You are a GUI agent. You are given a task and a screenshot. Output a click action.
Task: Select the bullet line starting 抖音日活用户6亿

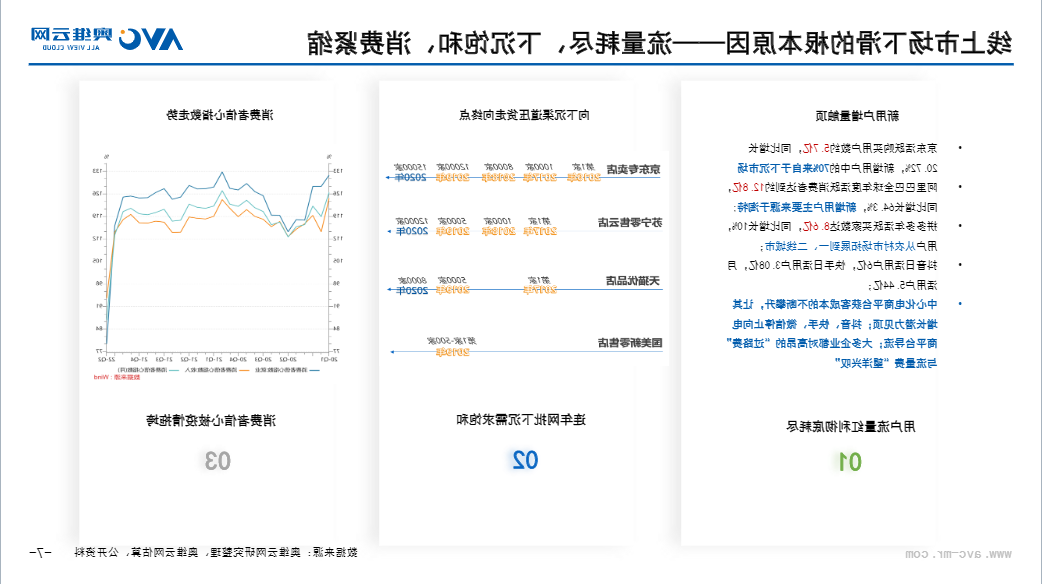[x=833, y=266]
